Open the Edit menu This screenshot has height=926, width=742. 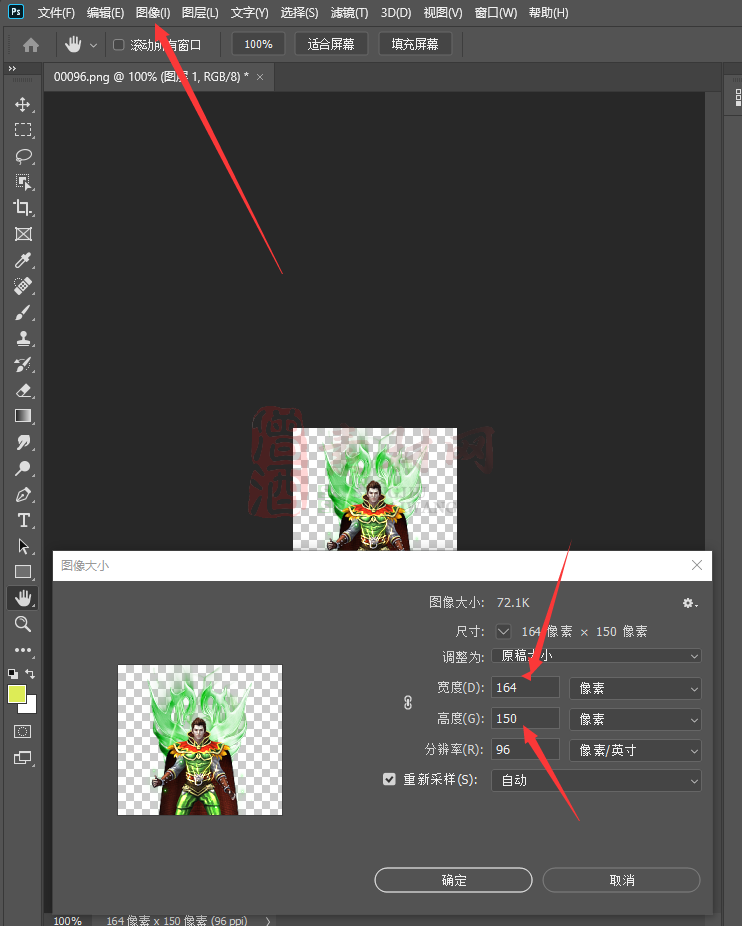105,12
